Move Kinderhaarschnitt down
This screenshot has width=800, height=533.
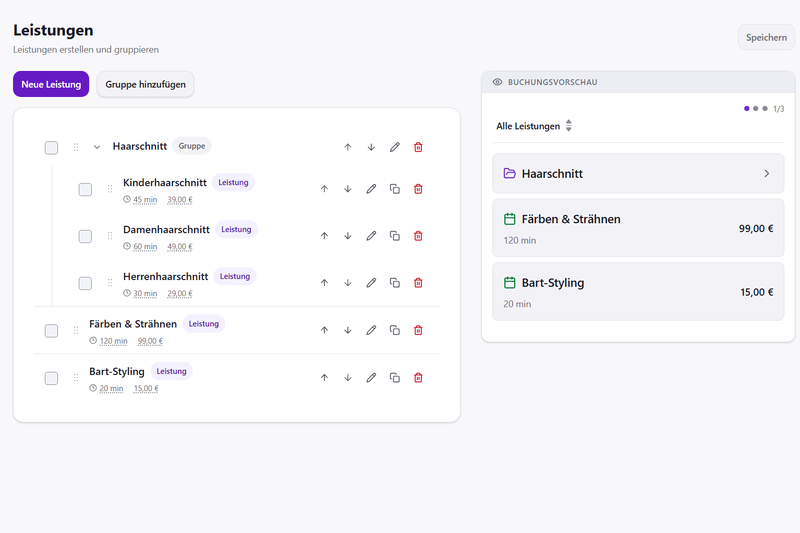[347, 189]
